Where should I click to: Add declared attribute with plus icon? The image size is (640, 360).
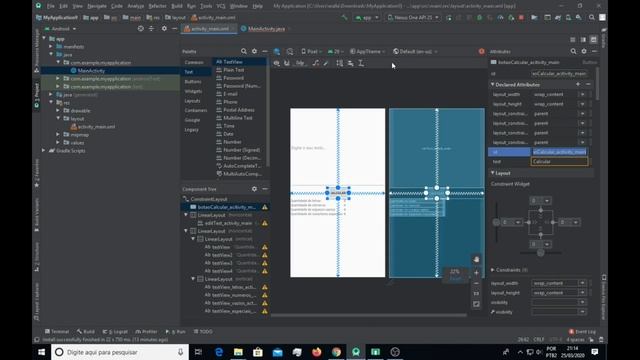[x=578, y=84]
